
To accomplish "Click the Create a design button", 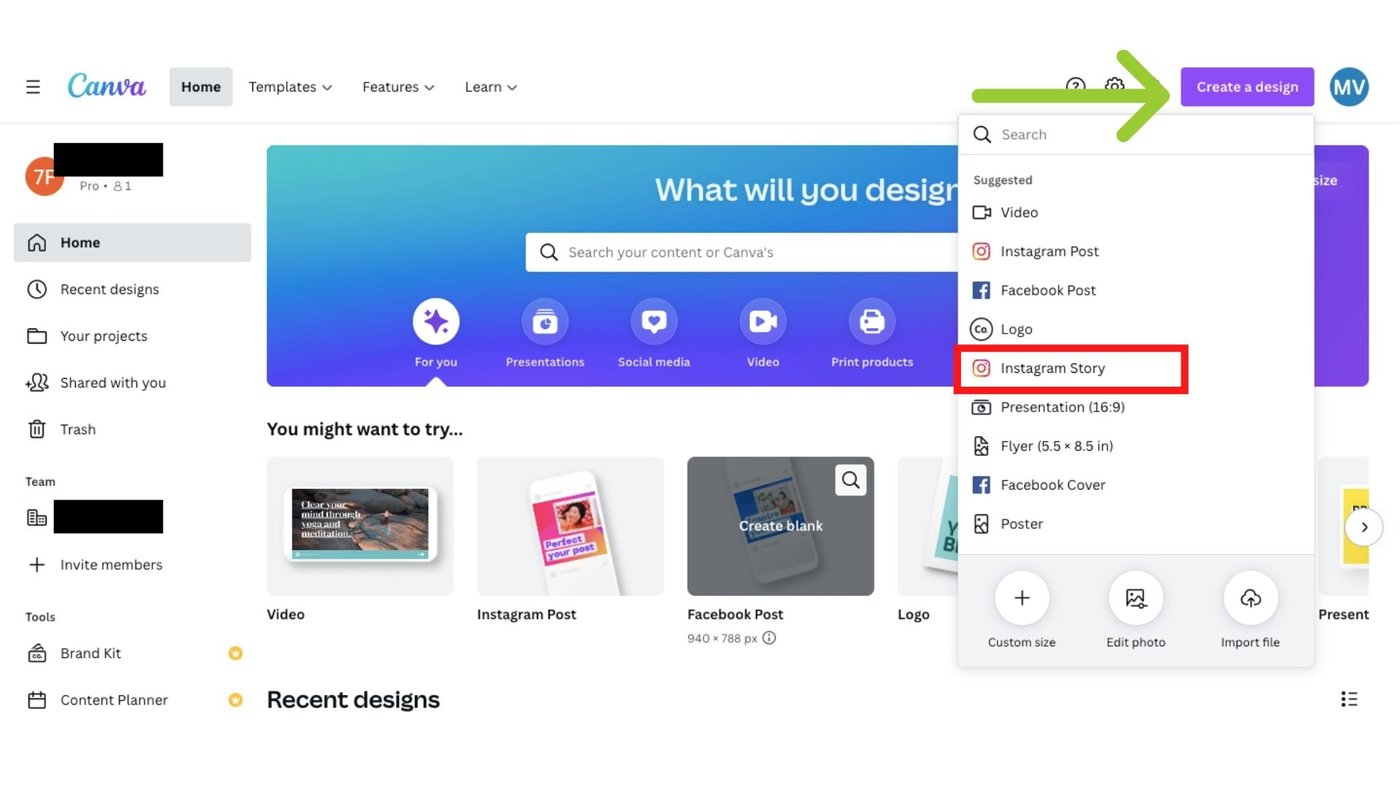I will click(1246, 86).
